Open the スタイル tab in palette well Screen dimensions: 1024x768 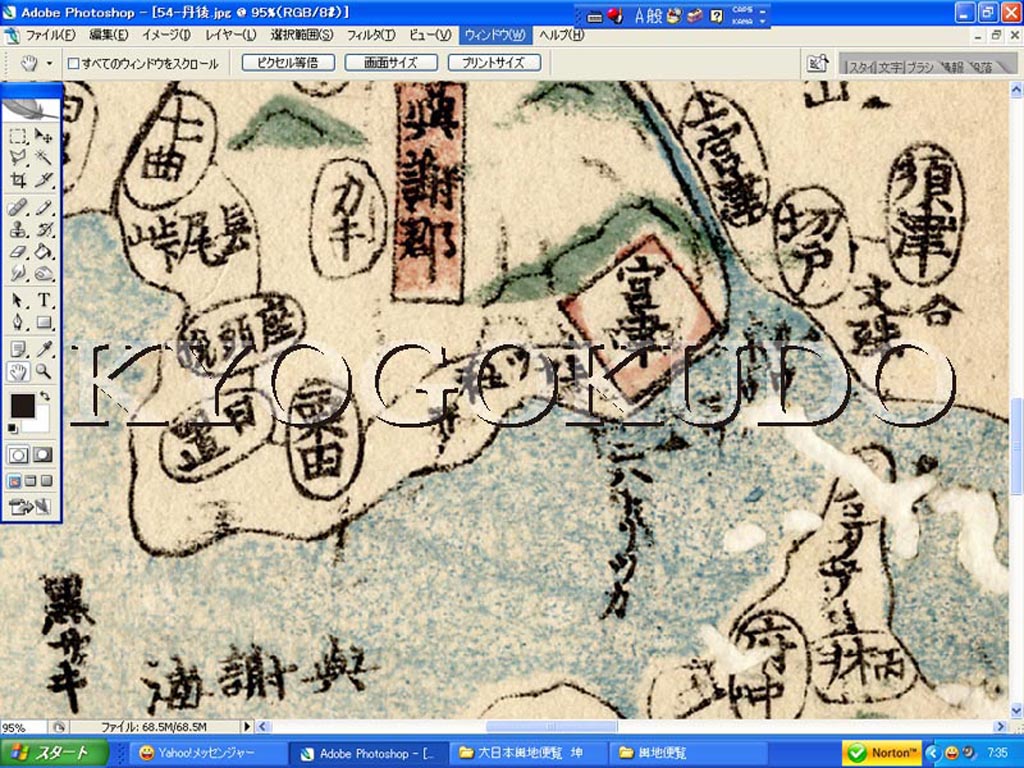tap(863, 67)
